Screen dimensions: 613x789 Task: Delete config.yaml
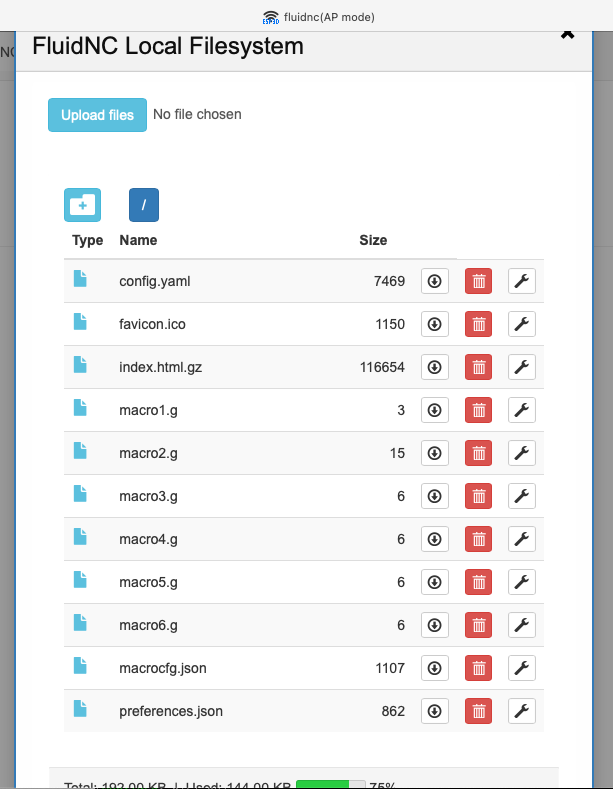[479, 281]
